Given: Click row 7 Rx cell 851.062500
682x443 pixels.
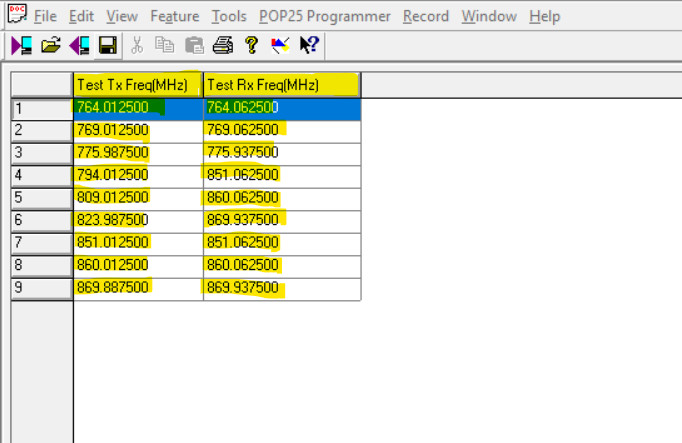Looking at the screenshot, I should [x=282, y=244].
